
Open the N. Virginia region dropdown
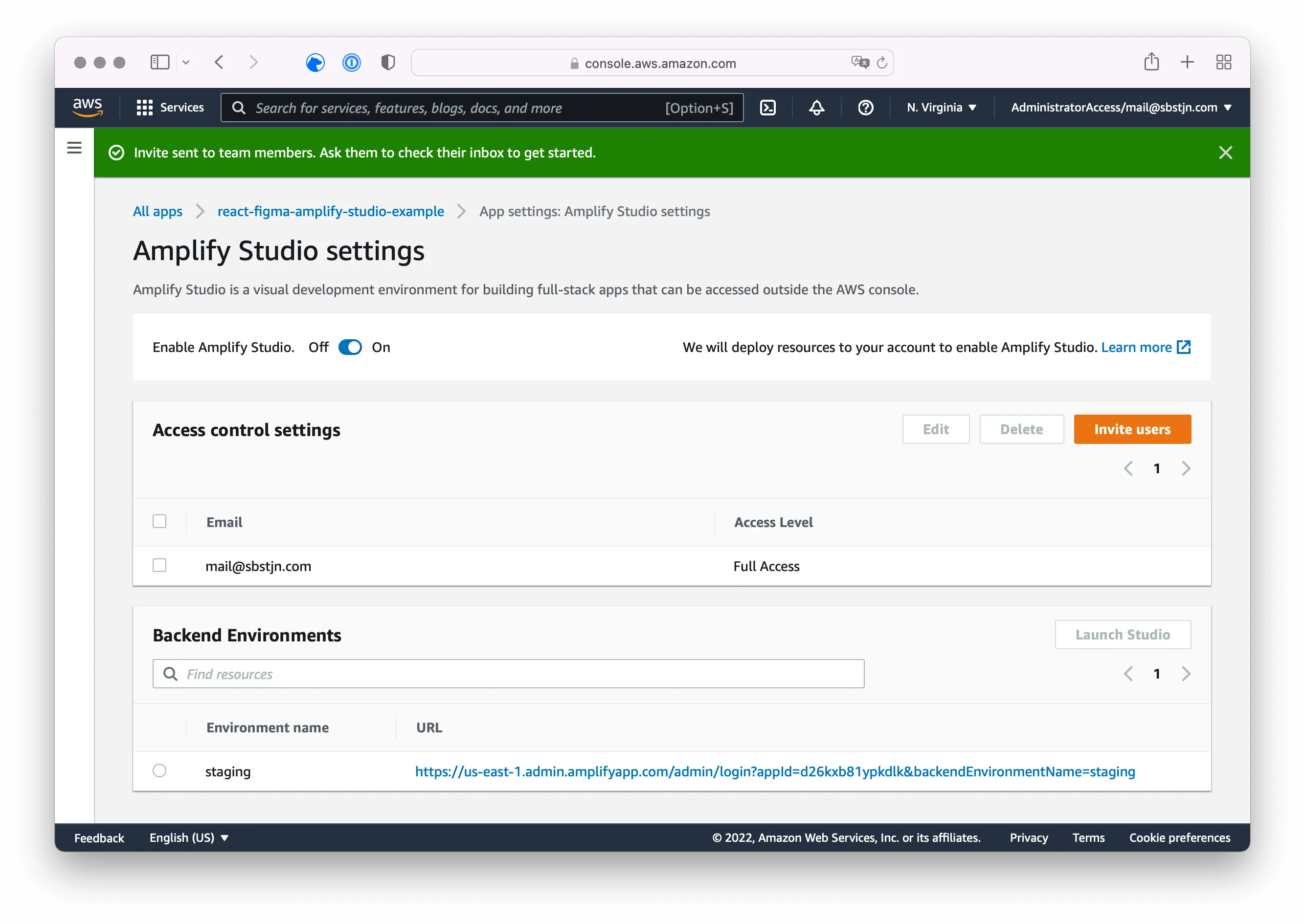[x=940, y=108]
